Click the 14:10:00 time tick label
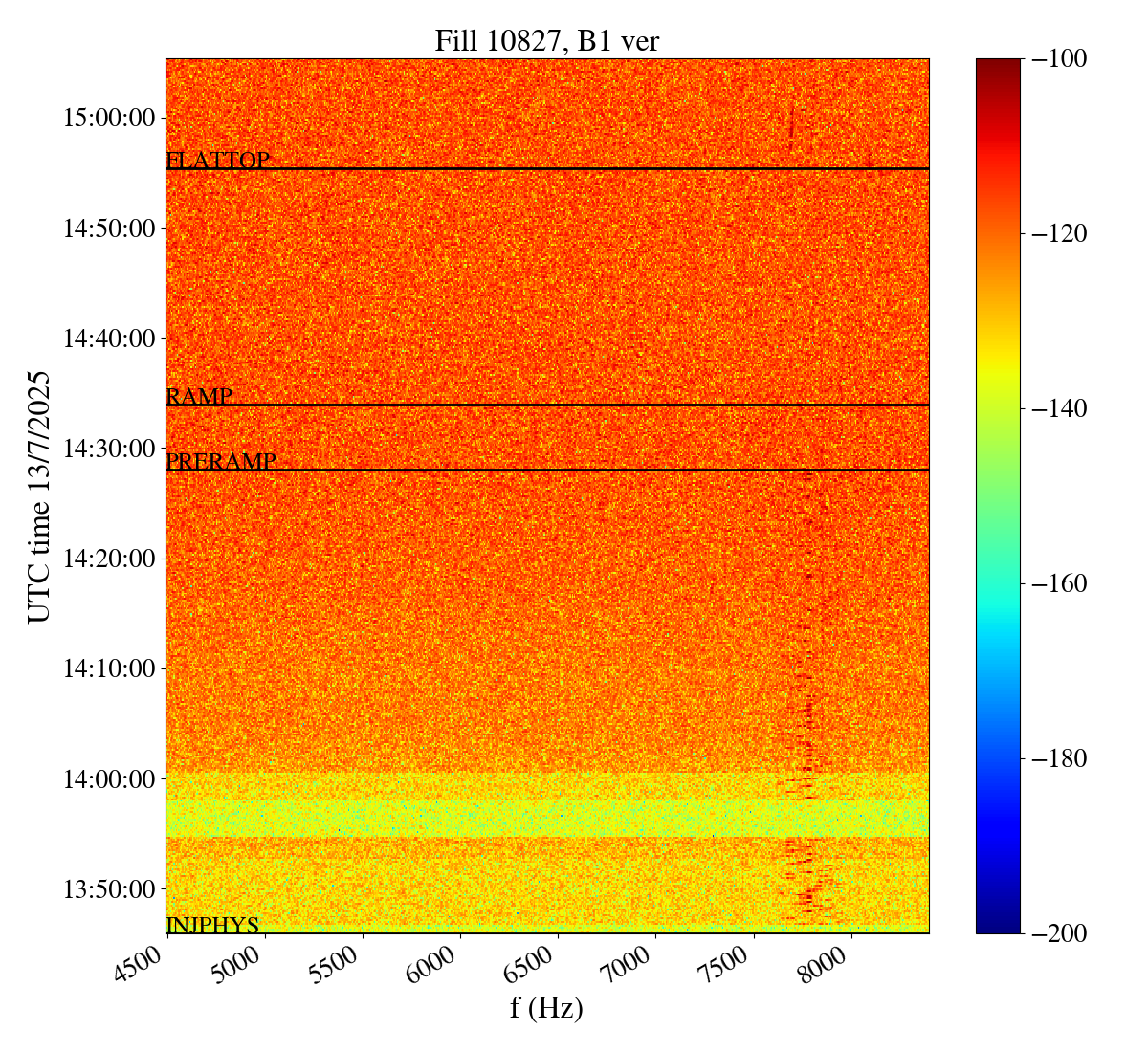Image resolution: width=1148 pixels, height=1052 pixels. (x=108, y=668)
